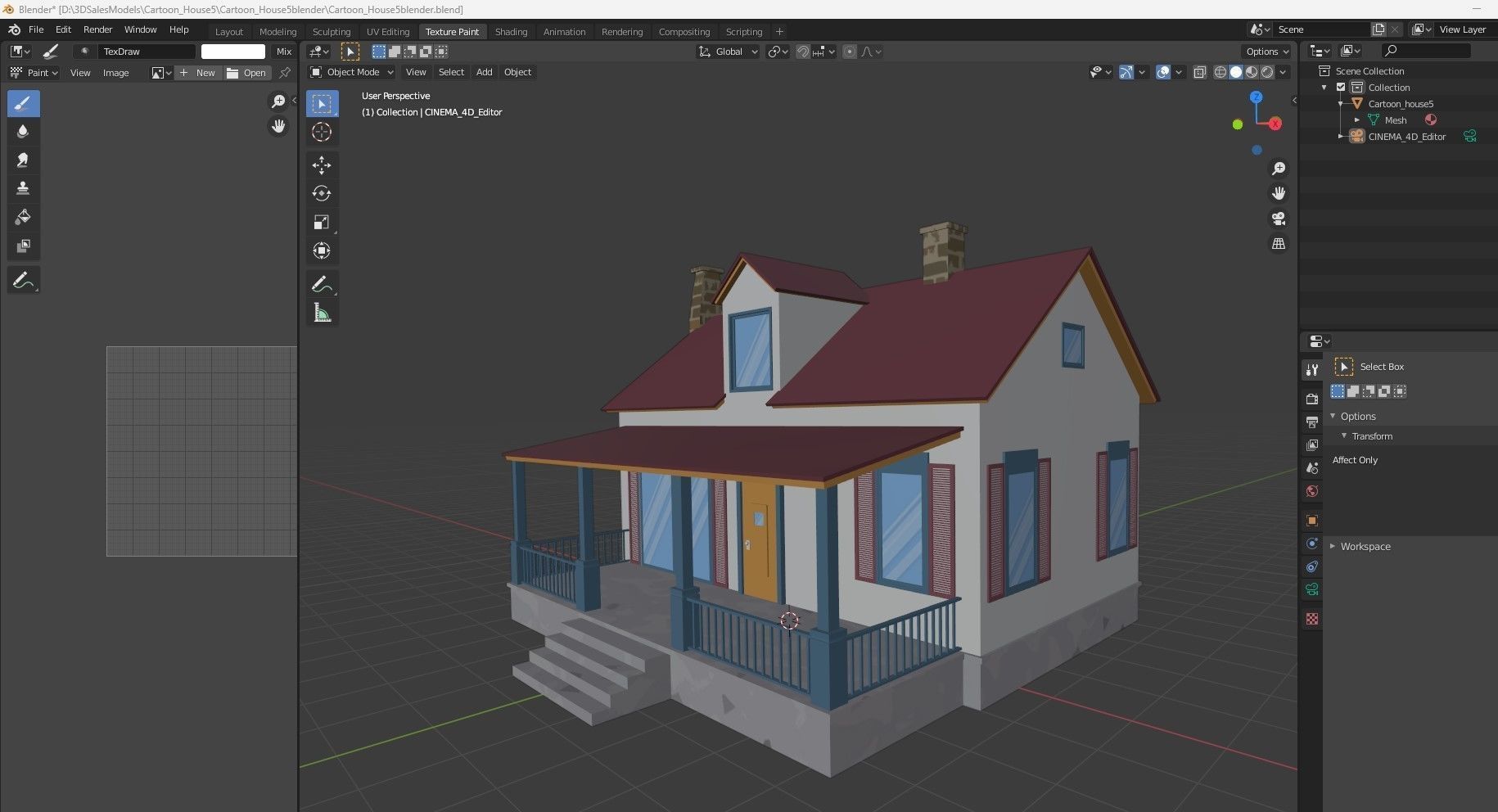Select the Mask tool in image editor

coord(23,246)
